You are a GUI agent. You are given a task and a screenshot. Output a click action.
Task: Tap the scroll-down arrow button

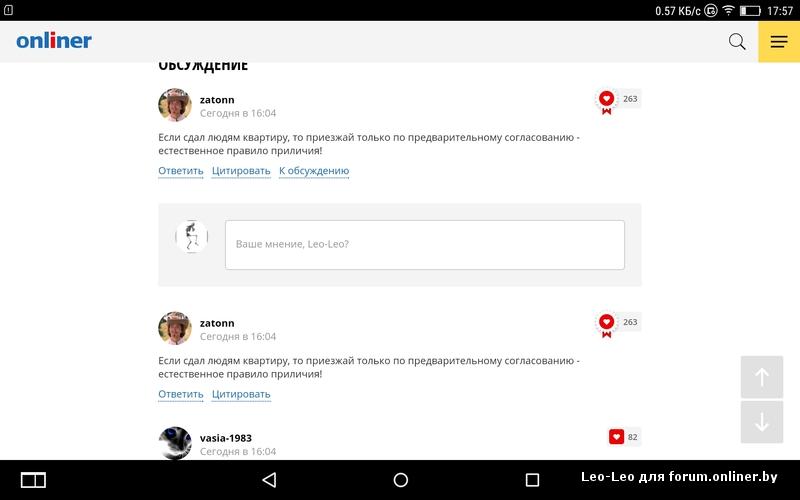point(762,422)
